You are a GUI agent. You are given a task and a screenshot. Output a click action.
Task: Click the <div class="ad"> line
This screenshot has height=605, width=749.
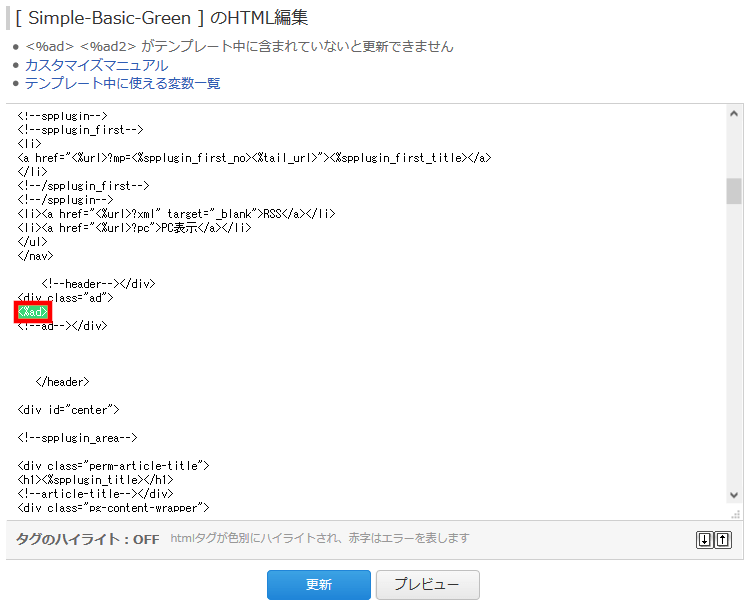(x=65, y=298)
